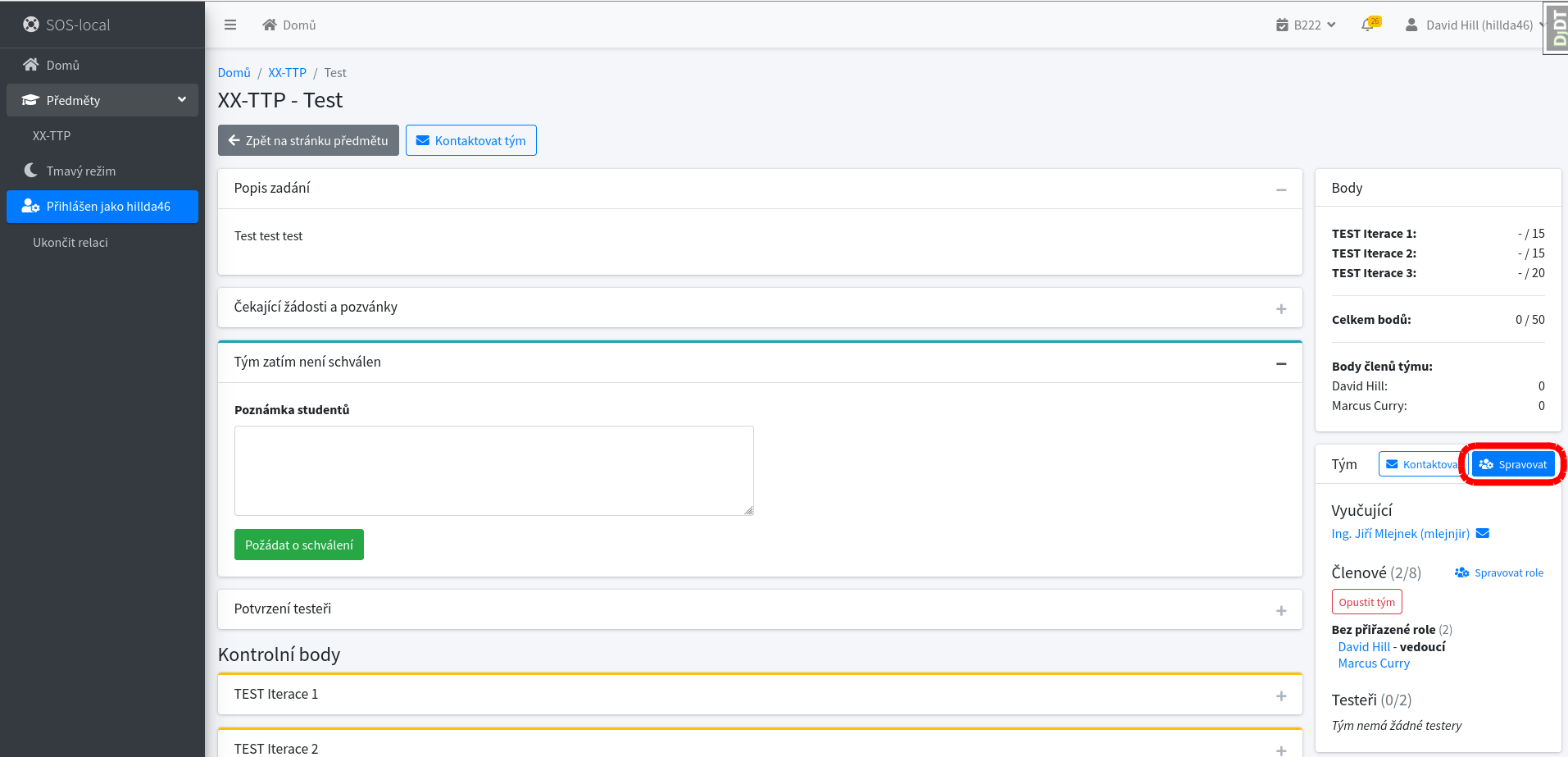Expand the TEST Iterace 1 checkpoint

tap(1280, 695)
